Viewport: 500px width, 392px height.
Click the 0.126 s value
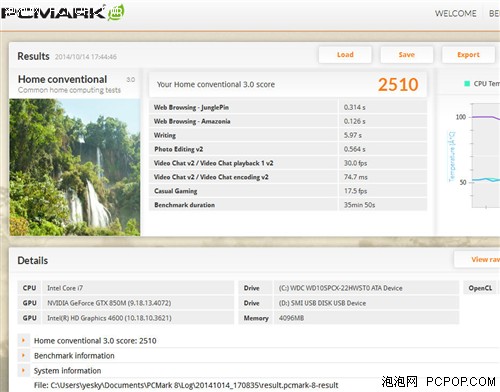click(x=355, y=121)
